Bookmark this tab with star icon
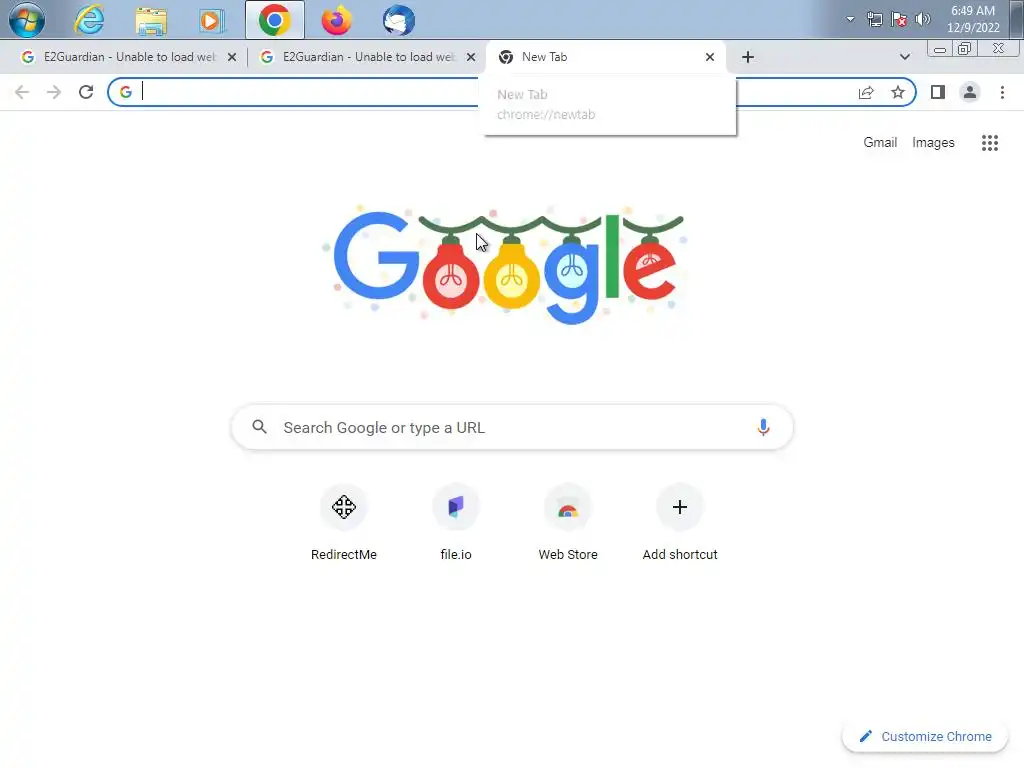 coord(898,92)
